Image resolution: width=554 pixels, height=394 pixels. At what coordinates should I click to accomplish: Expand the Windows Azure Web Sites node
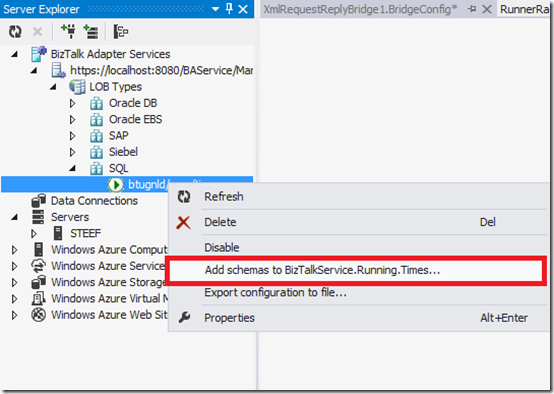(14, 315)
